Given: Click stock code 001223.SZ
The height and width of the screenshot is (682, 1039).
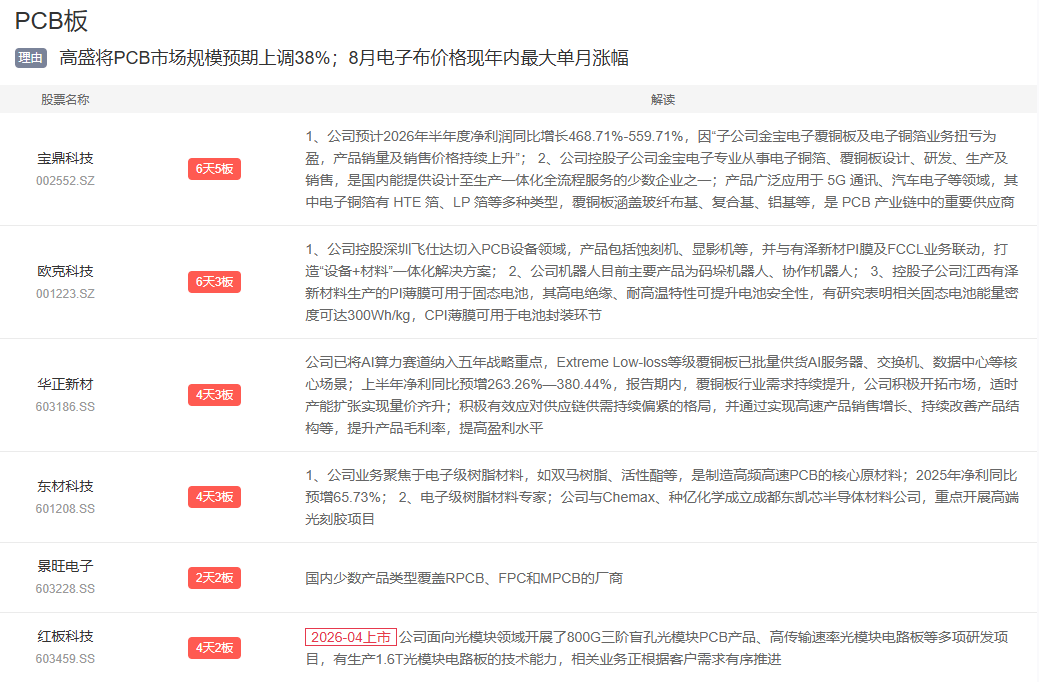Looking at the screenshot, I should coord(65,294).
